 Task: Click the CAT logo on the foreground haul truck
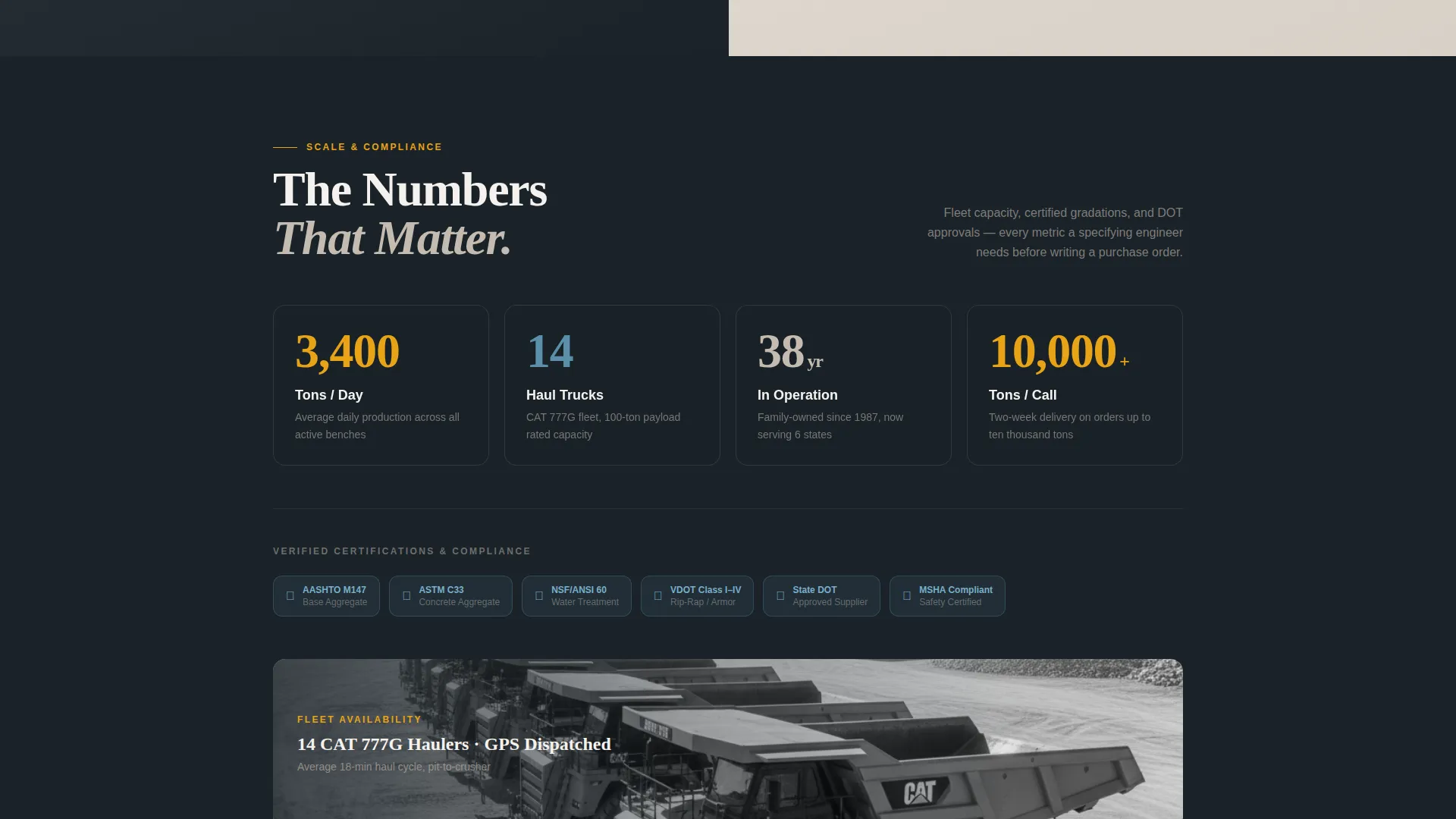pos(920,792)
